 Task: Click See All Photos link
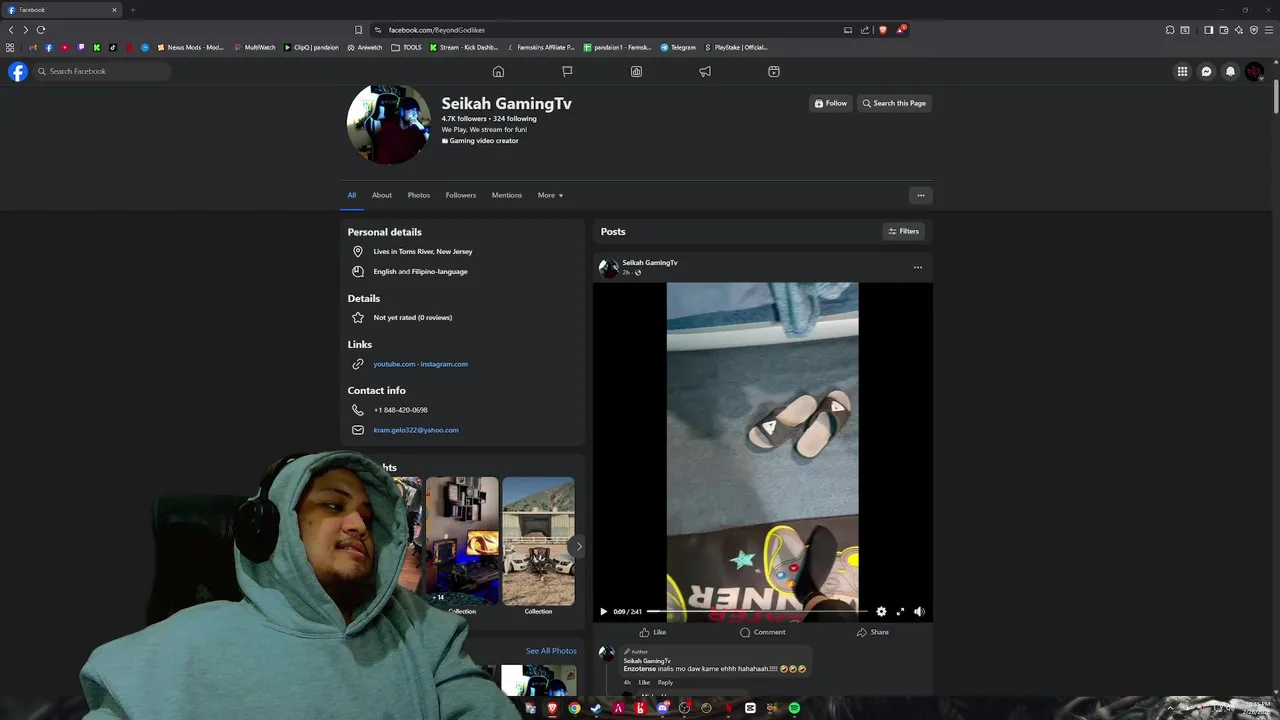(551, 651)
